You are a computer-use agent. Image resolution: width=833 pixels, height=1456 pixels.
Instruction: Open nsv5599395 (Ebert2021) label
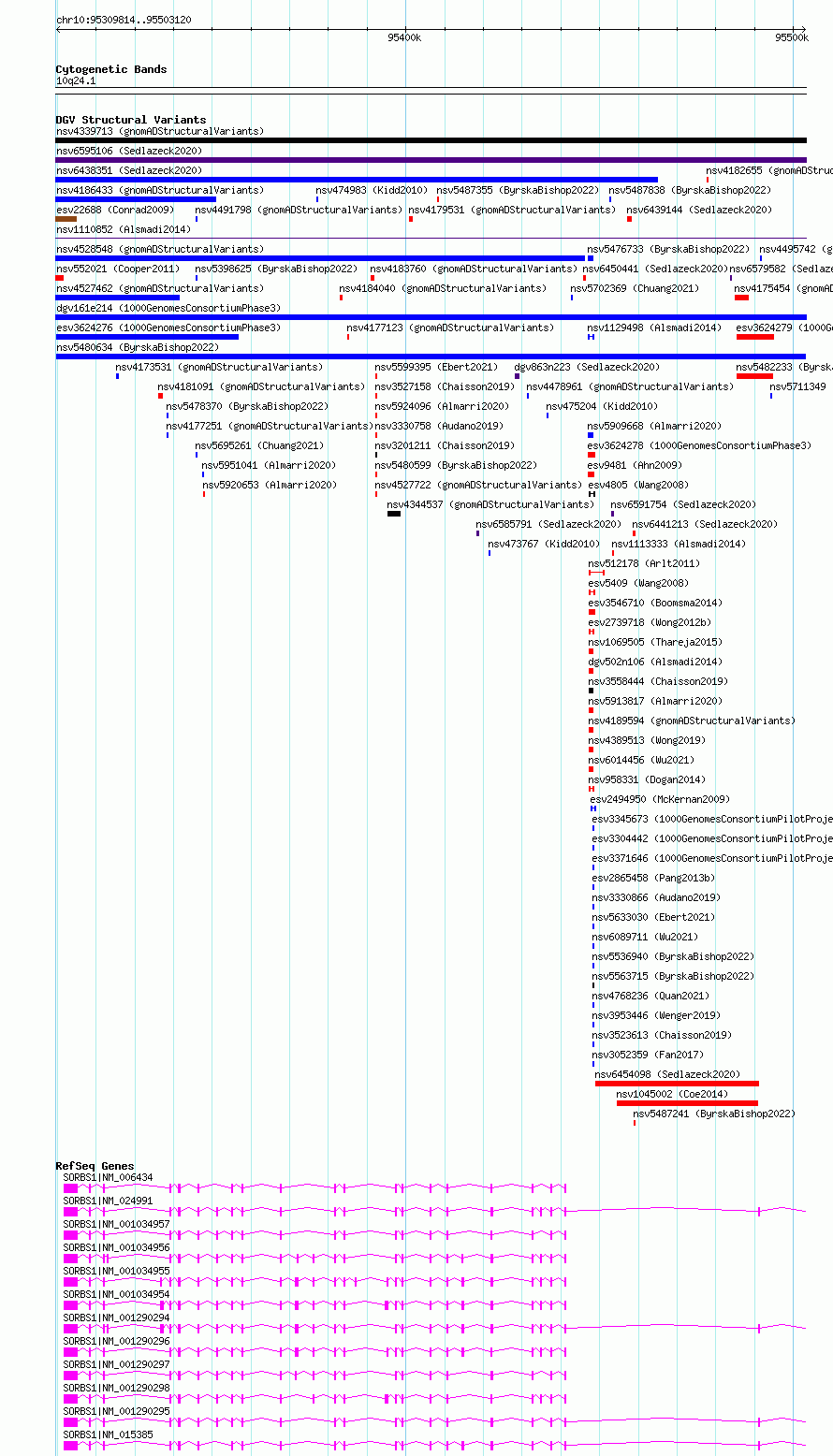(x=437, y=367)
